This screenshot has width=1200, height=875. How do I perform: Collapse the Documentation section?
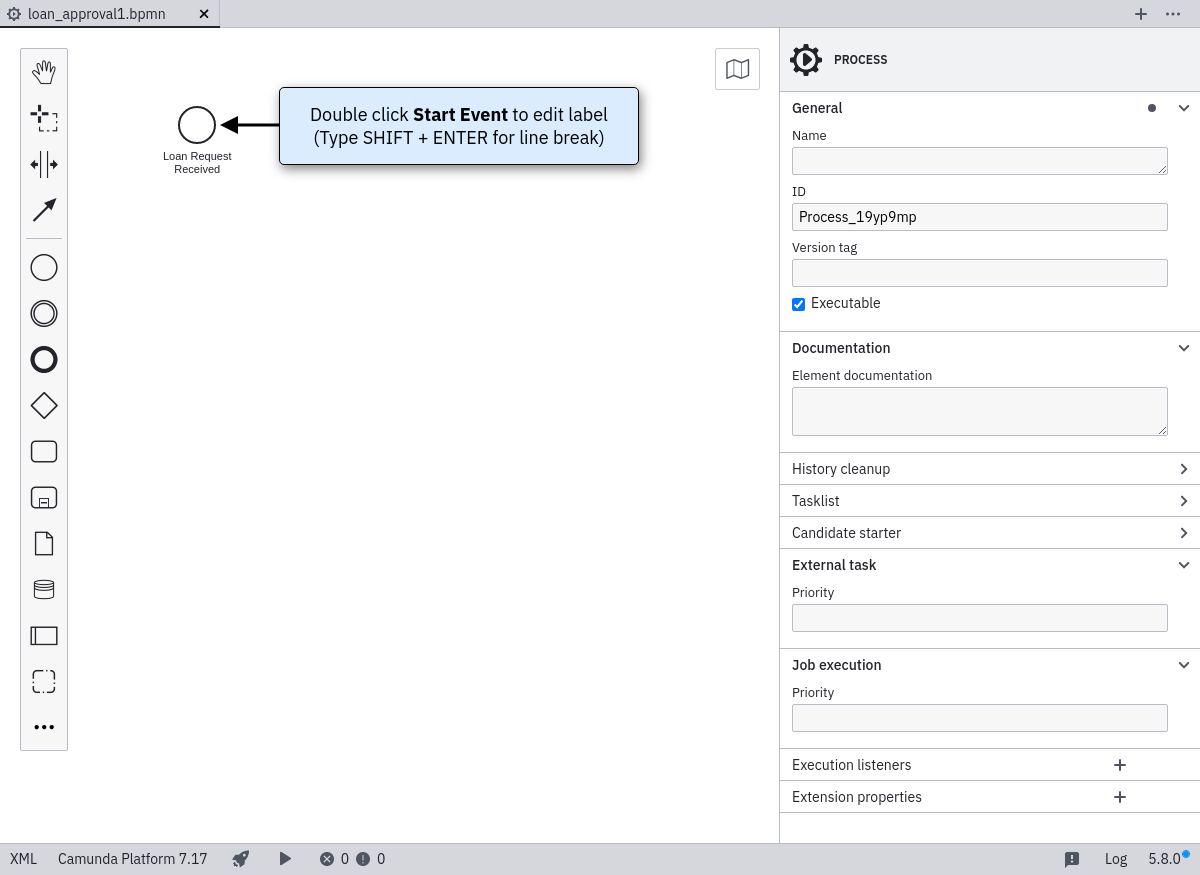coord(1183,348)
